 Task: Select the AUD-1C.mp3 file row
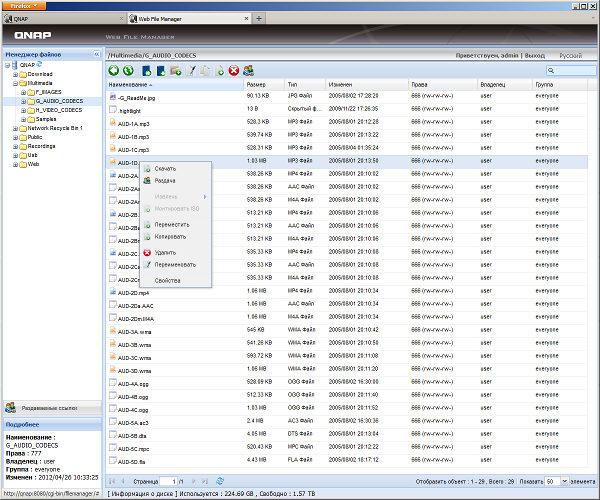(346, 148)
